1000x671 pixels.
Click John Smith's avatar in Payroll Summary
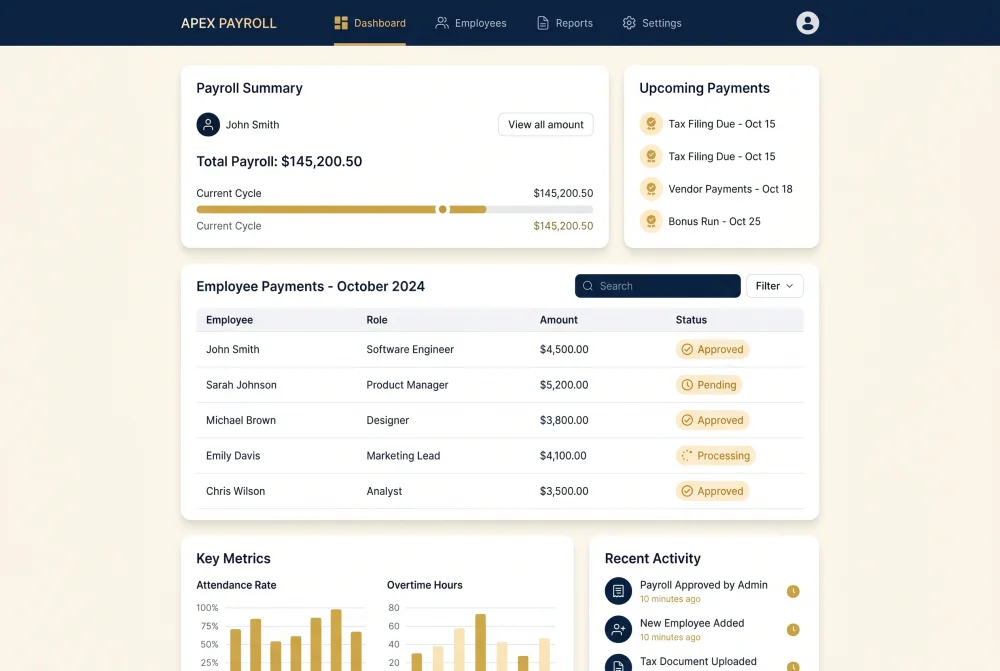[x=208, y=124]
